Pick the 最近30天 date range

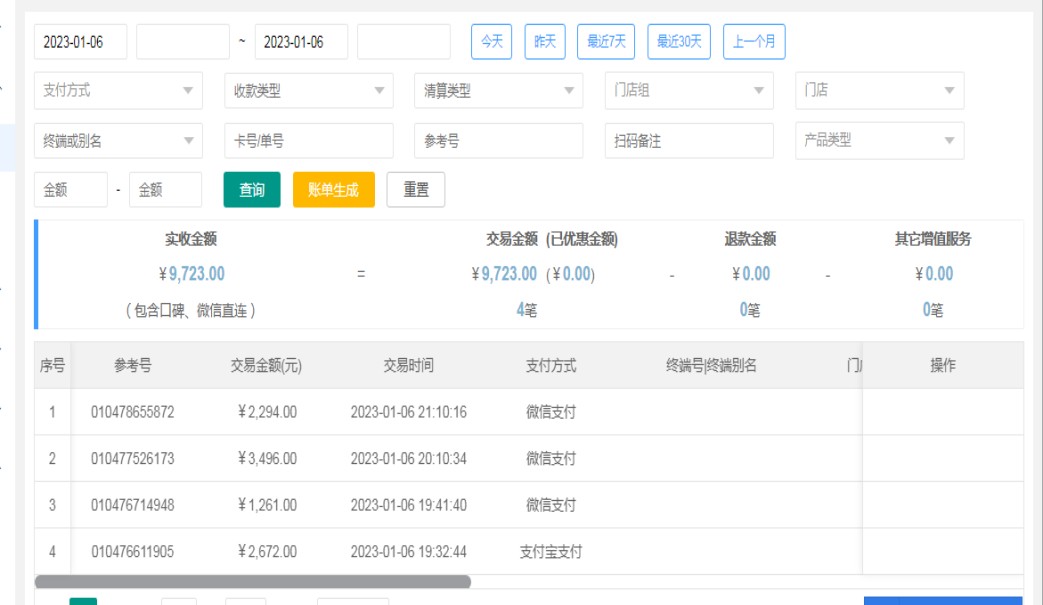click(679, 42)
